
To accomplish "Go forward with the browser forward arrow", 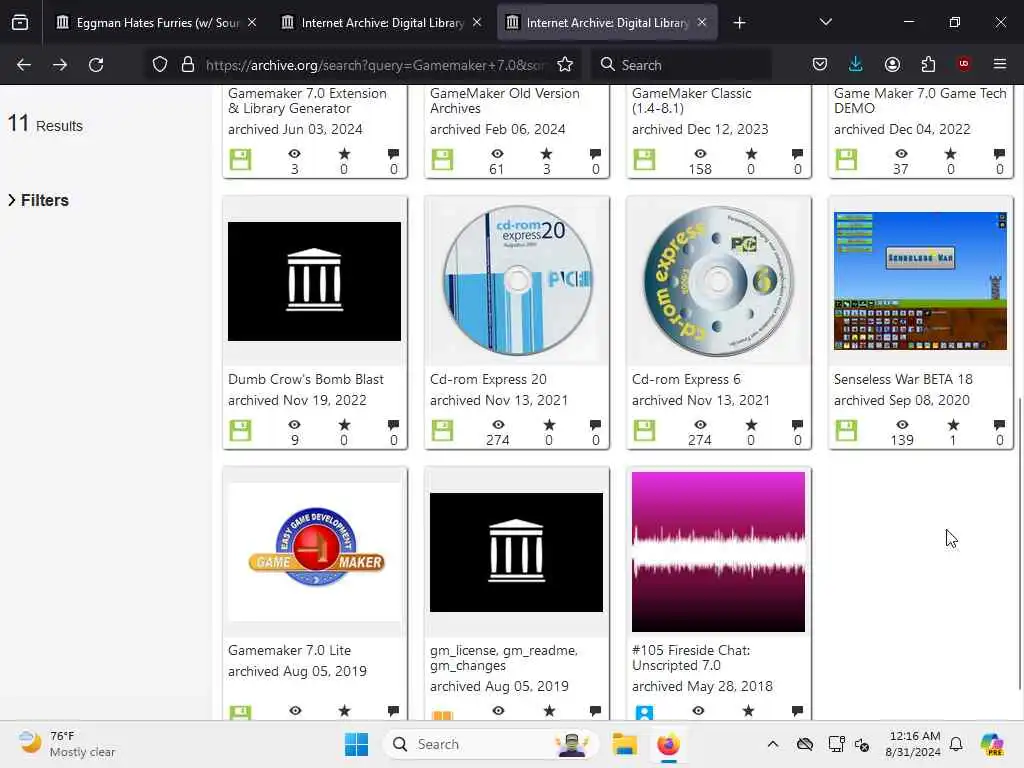I will click(x=59, y=65).
